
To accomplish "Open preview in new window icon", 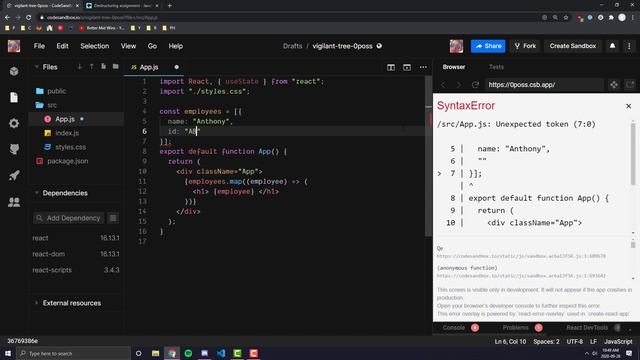I will (630, 84).
